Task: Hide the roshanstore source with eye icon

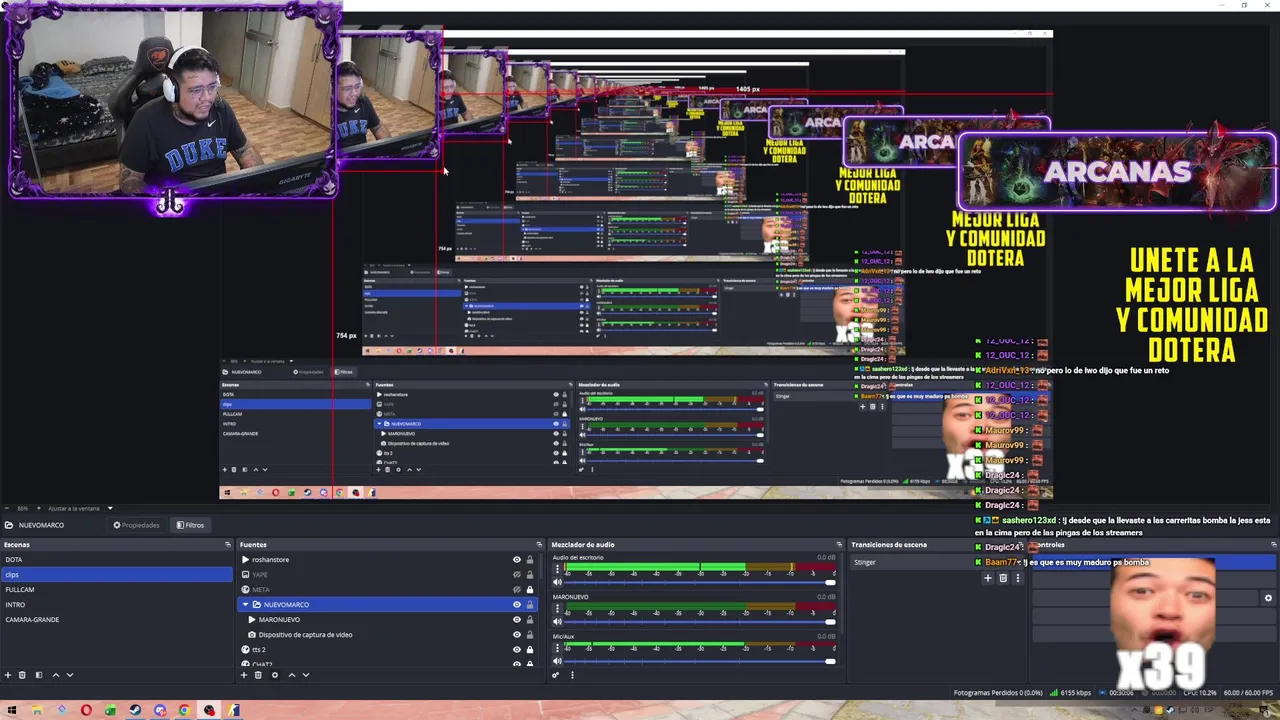Action: point(517,560)
